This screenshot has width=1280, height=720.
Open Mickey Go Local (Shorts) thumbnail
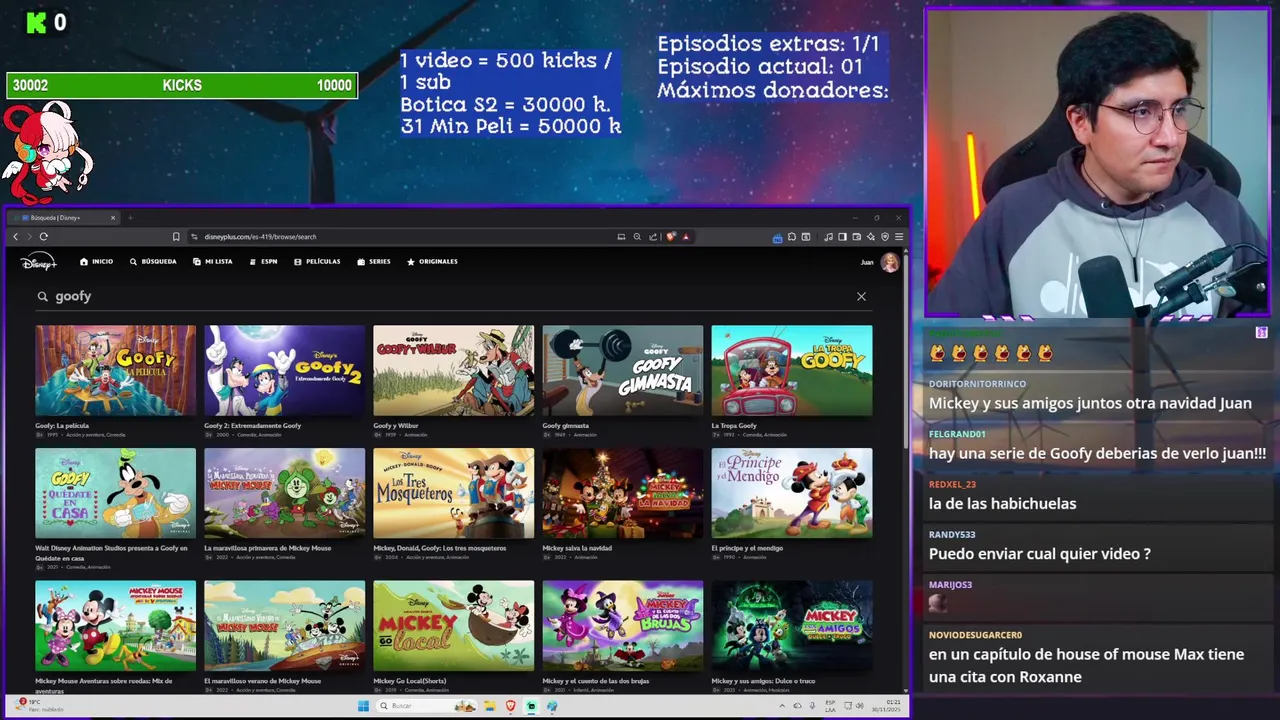tap(454, 626)
